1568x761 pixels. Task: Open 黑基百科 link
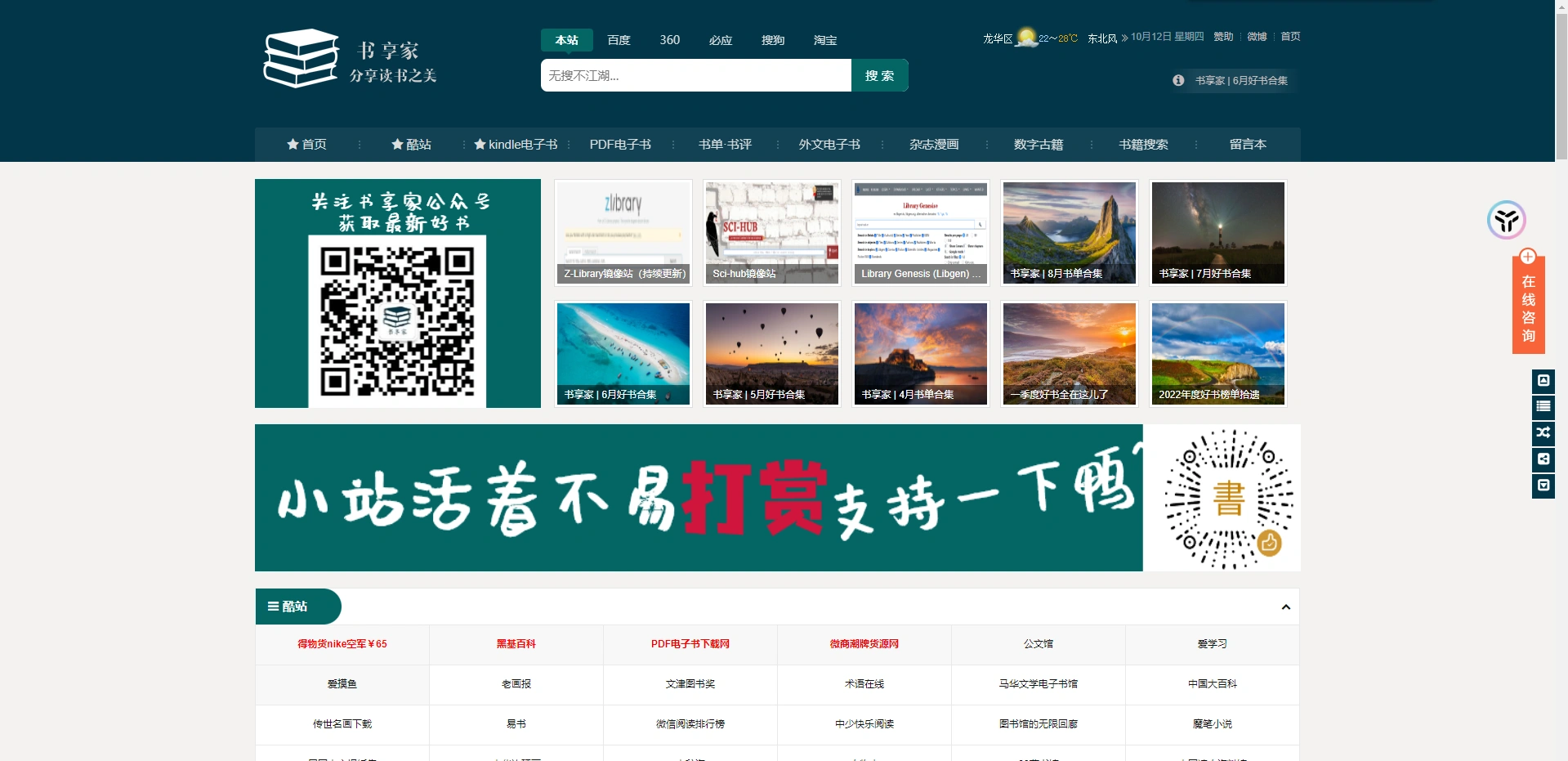tap(516, 644)
